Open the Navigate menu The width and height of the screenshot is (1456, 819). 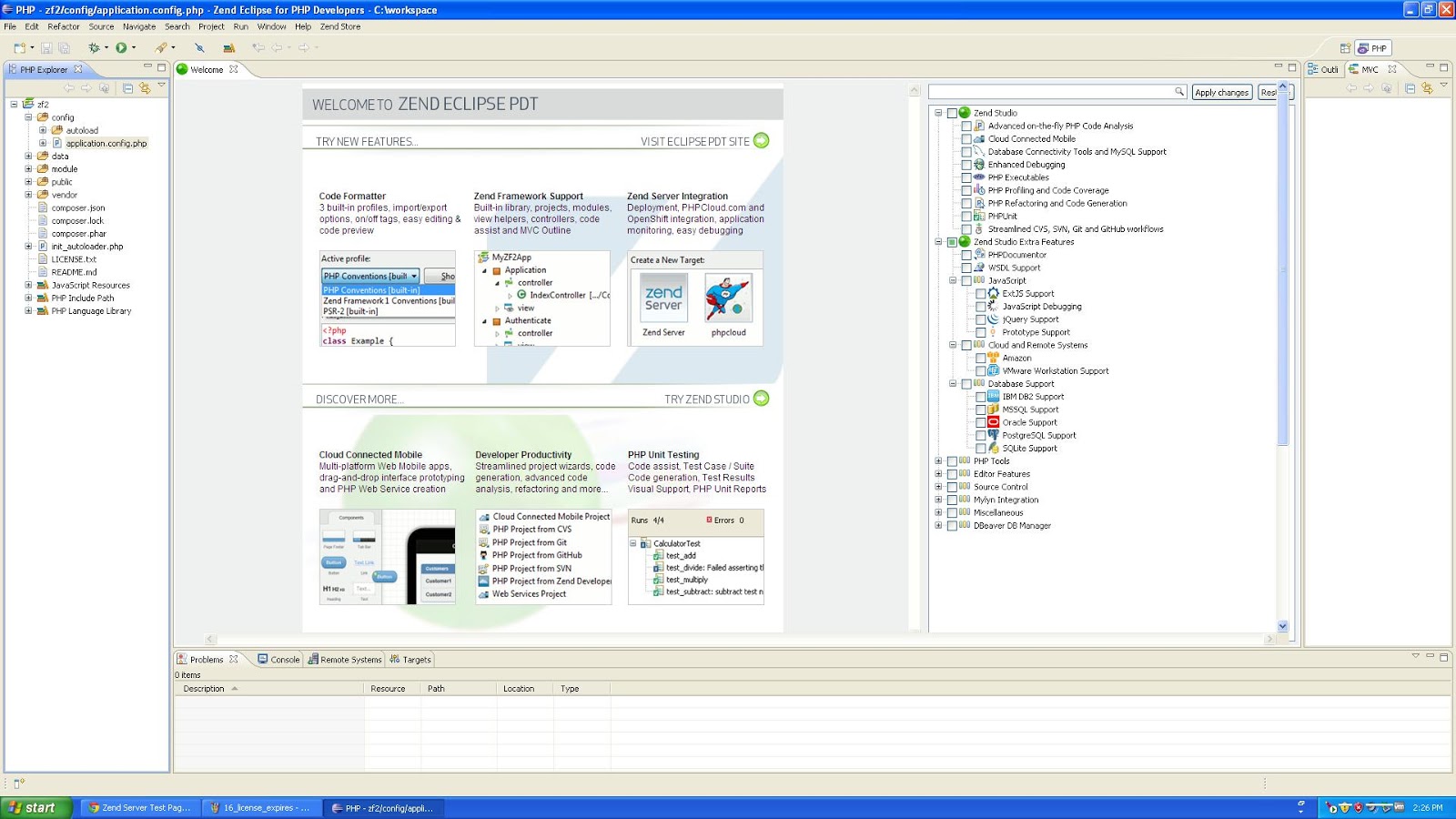coord(139,26)
